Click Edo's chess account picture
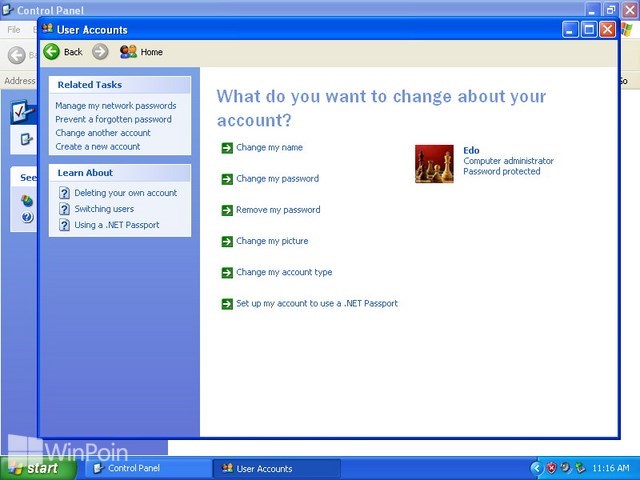 (434, 164)
